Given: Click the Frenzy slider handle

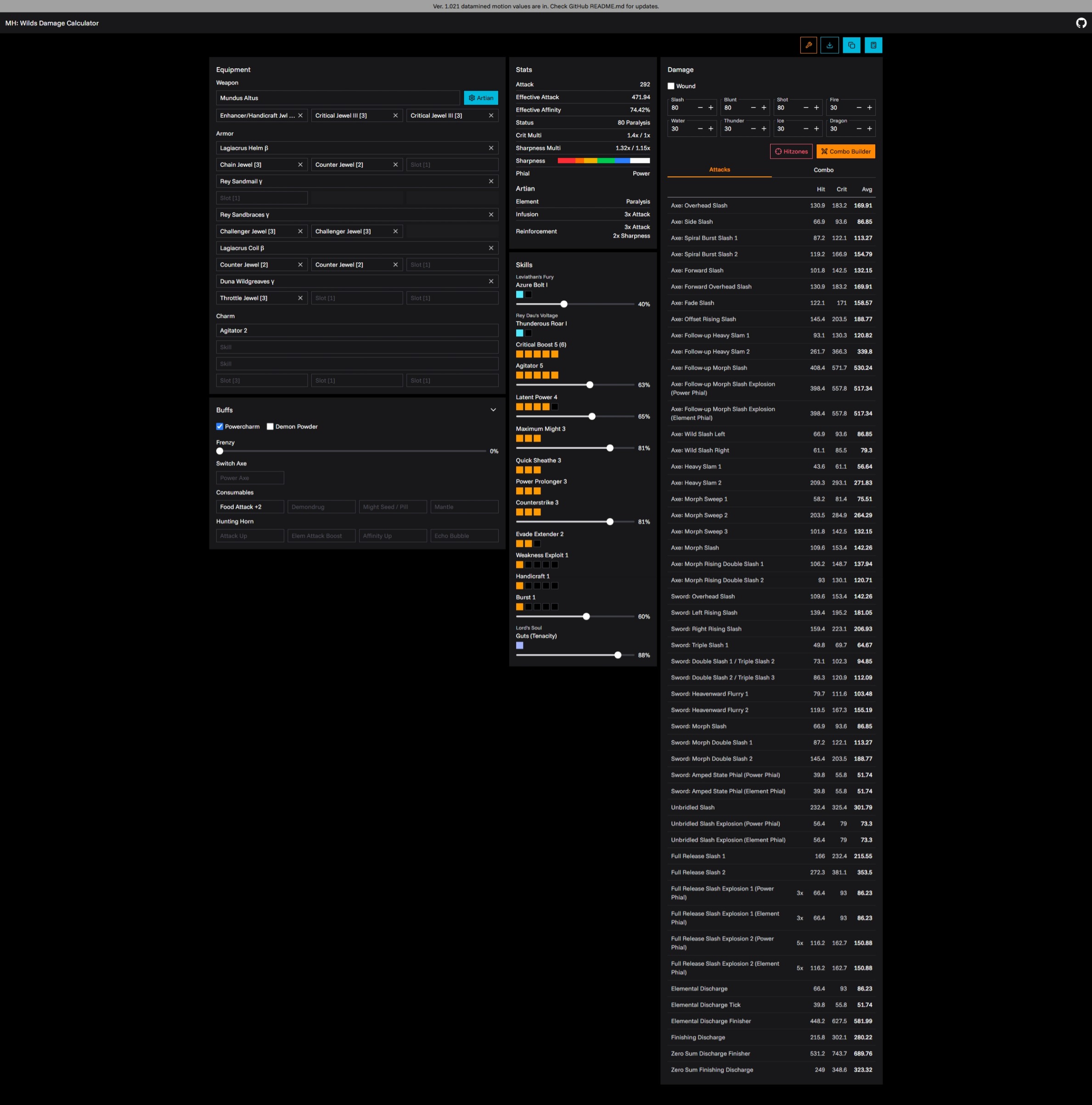Looking at the screenshot, I should [220, 451].
